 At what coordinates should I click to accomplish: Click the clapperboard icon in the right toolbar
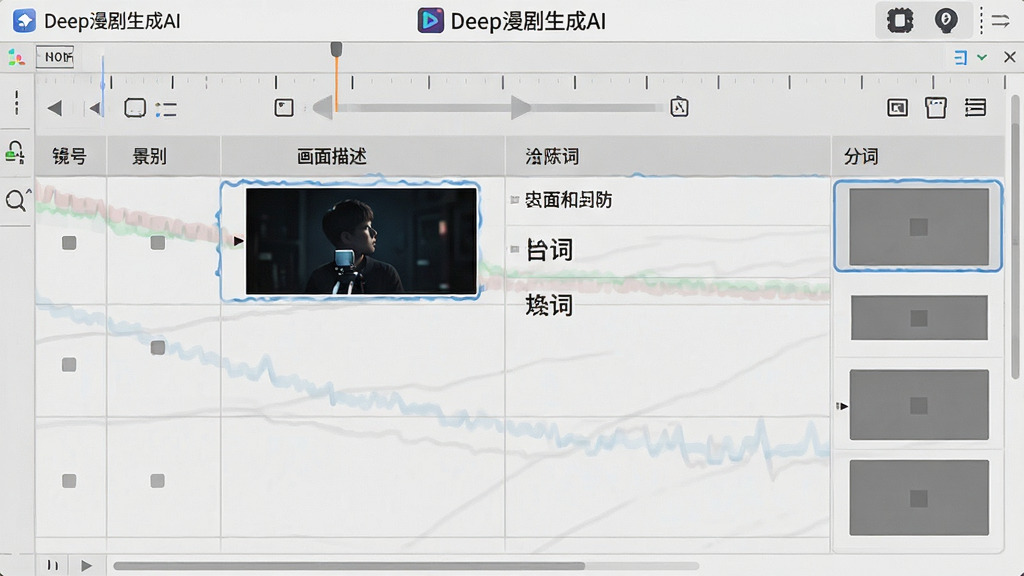coord(936,108)
